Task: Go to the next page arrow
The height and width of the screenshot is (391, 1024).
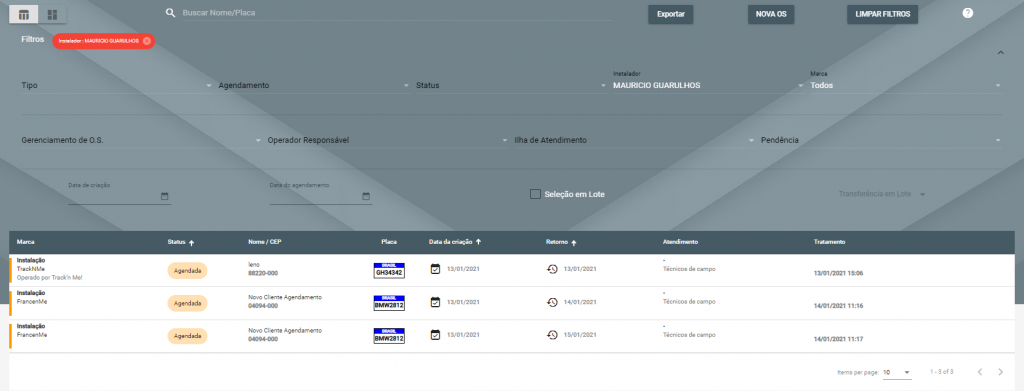Action: coord(1000,372)
